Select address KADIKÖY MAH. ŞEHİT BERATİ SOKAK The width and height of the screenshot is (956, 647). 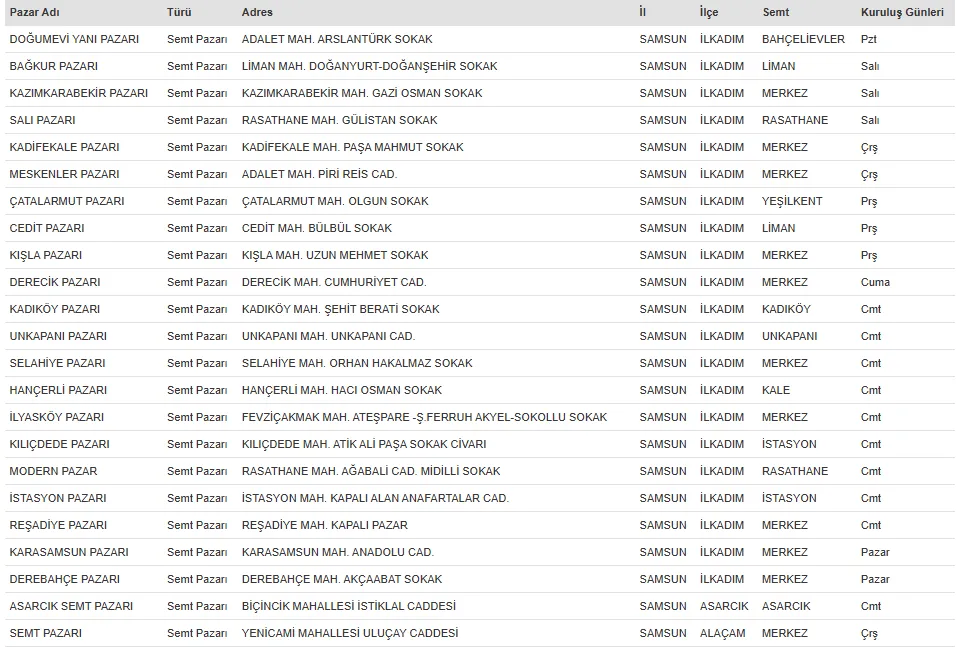point(341,309)
